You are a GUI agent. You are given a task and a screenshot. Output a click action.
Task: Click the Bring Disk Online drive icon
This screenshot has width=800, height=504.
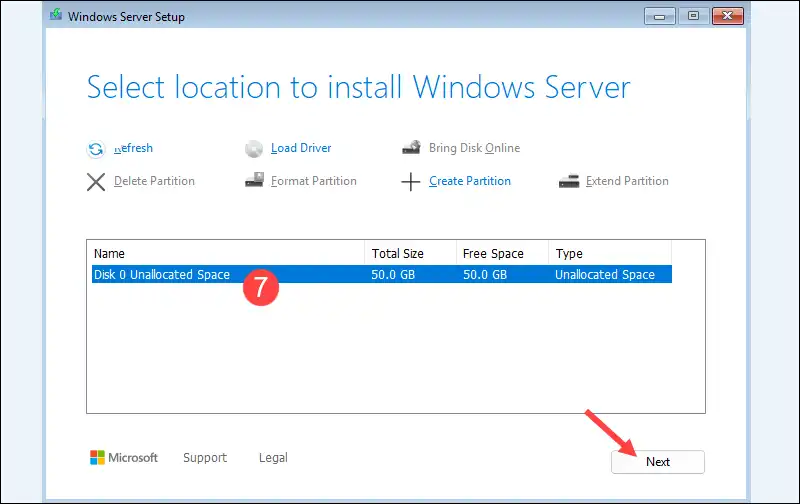[x=411, y=148]
